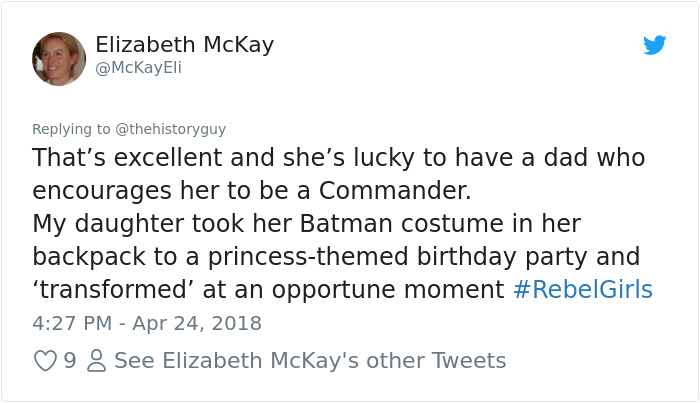Click the like count number 9
Screen dimensions: 700x403
click(x=70, y=361)
